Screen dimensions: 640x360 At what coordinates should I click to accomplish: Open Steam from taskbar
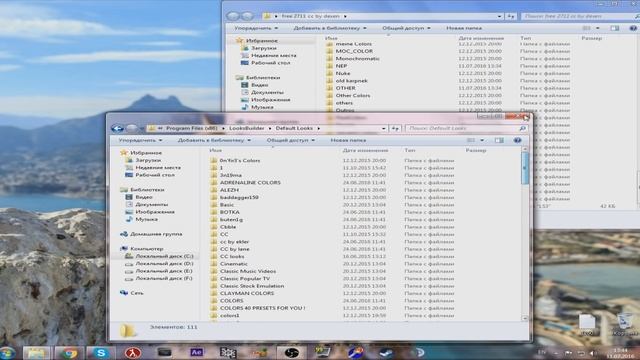click(x=387, y=353)
